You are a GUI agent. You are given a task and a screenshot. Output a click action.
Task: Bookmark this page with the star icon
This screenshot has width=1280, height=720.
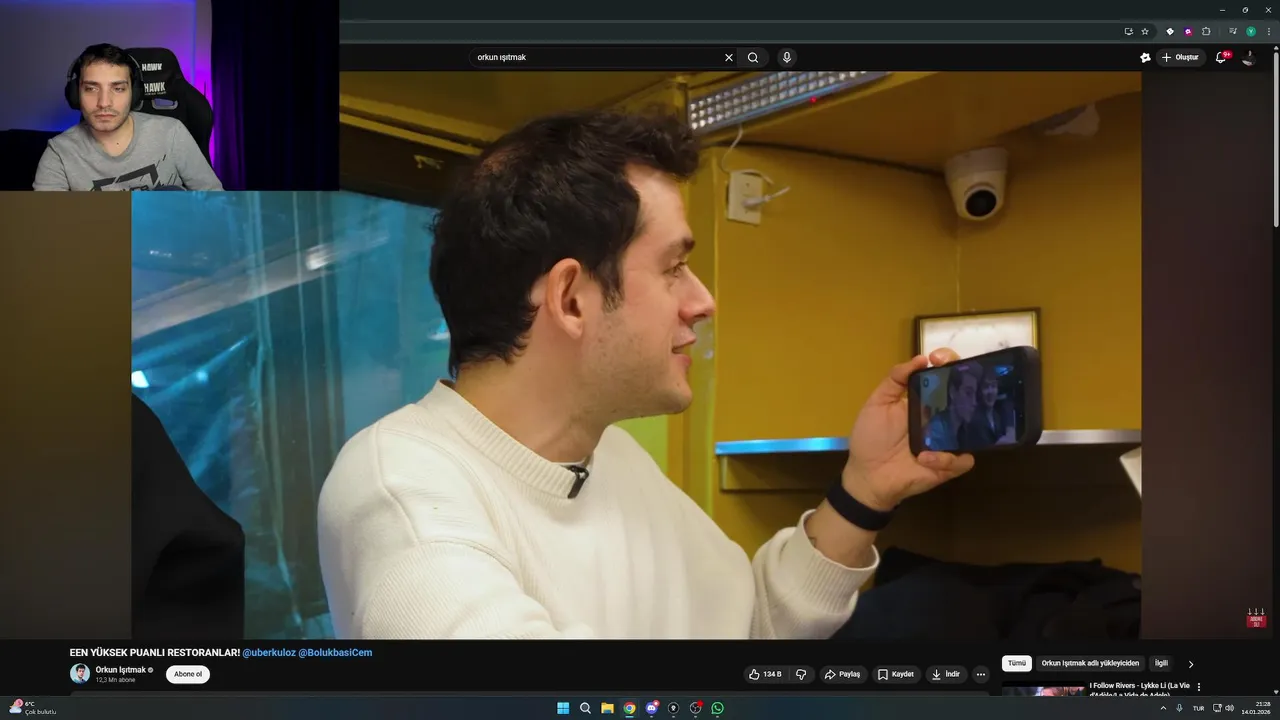(1145, 31)
